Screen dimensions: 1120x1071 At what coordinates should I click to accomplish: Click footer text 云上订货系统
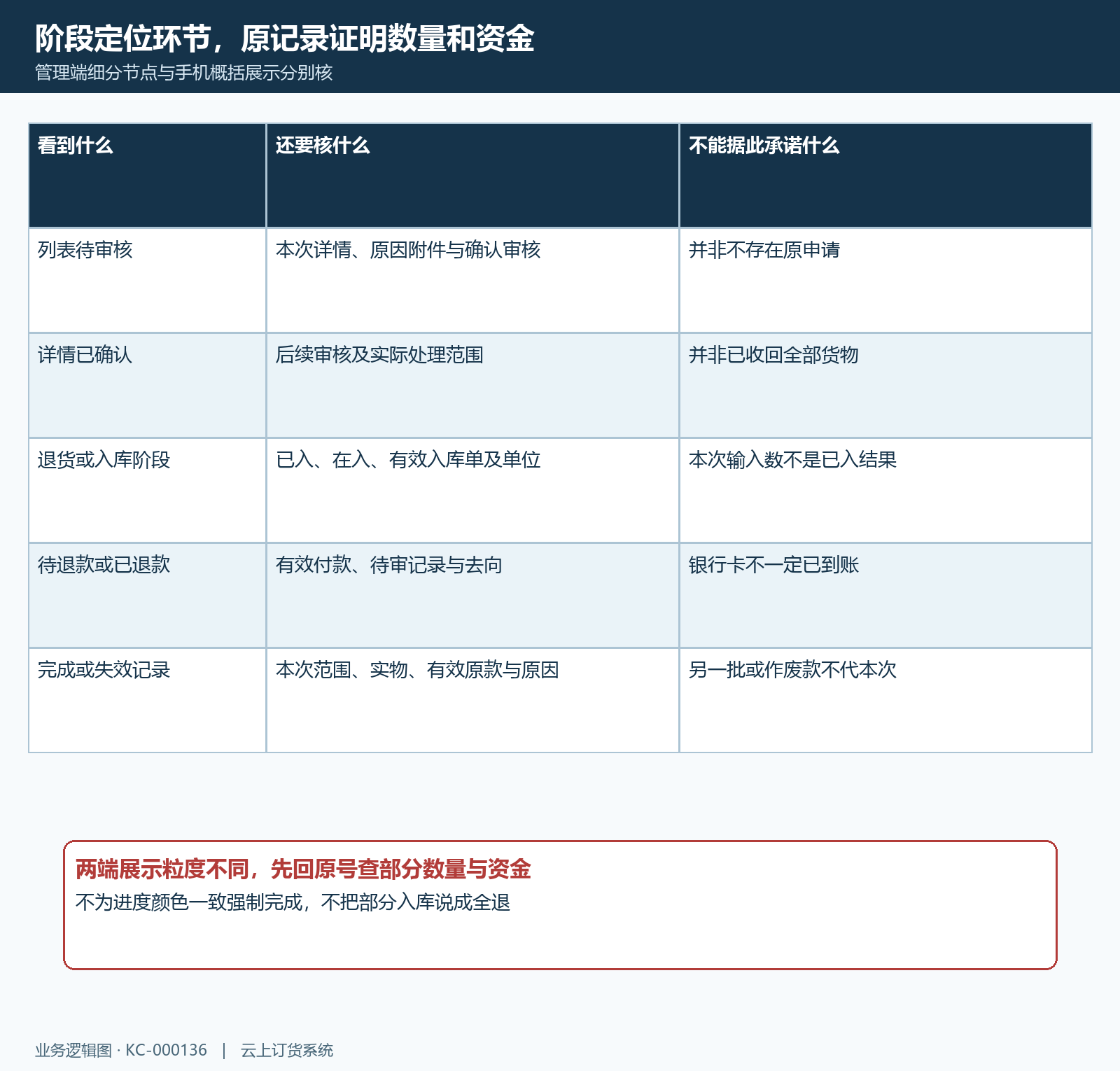(x=287, y=1050)
